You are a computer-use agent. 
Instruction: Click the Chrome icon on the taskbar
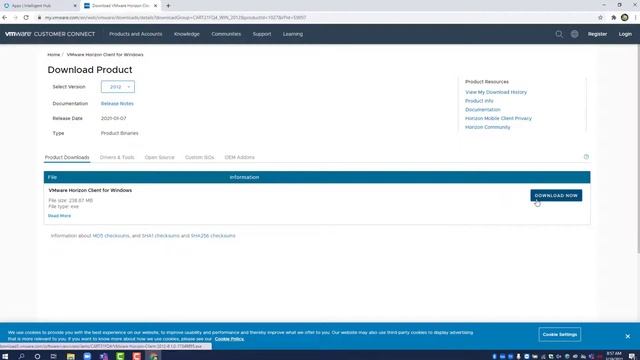154,356
